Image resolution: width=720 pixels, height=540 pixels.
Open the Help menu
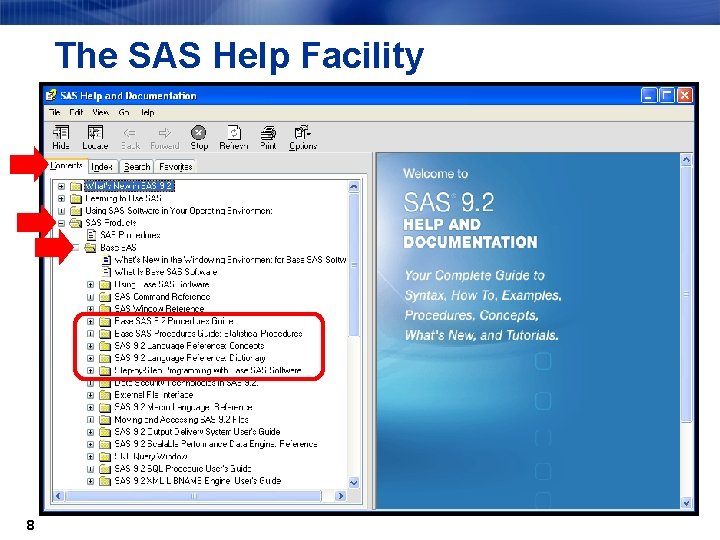pos(147,112)
